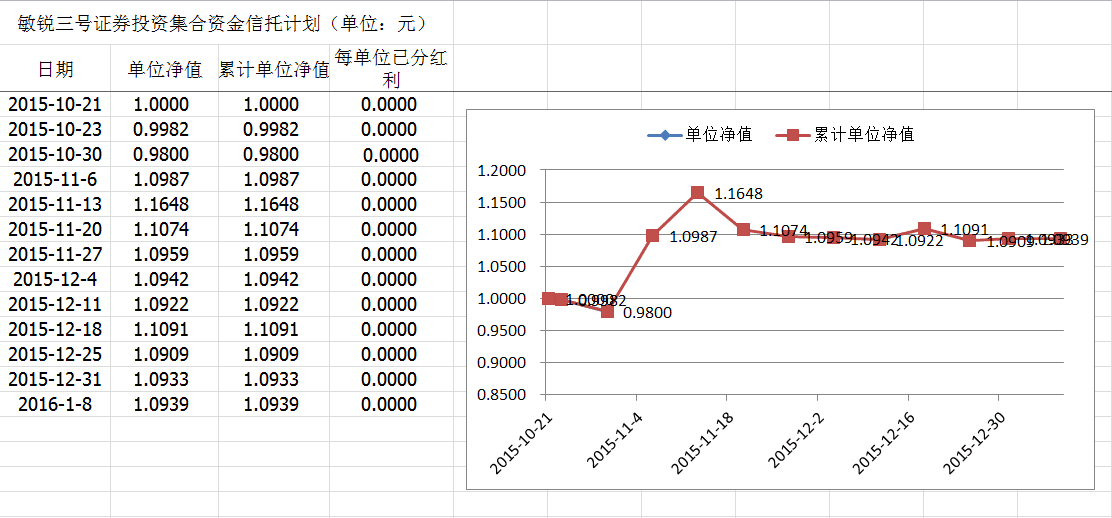Click the chart data point marker at peak 1.1648
The height and width of the screenshot is (518, 1112).
pos(697,193)
